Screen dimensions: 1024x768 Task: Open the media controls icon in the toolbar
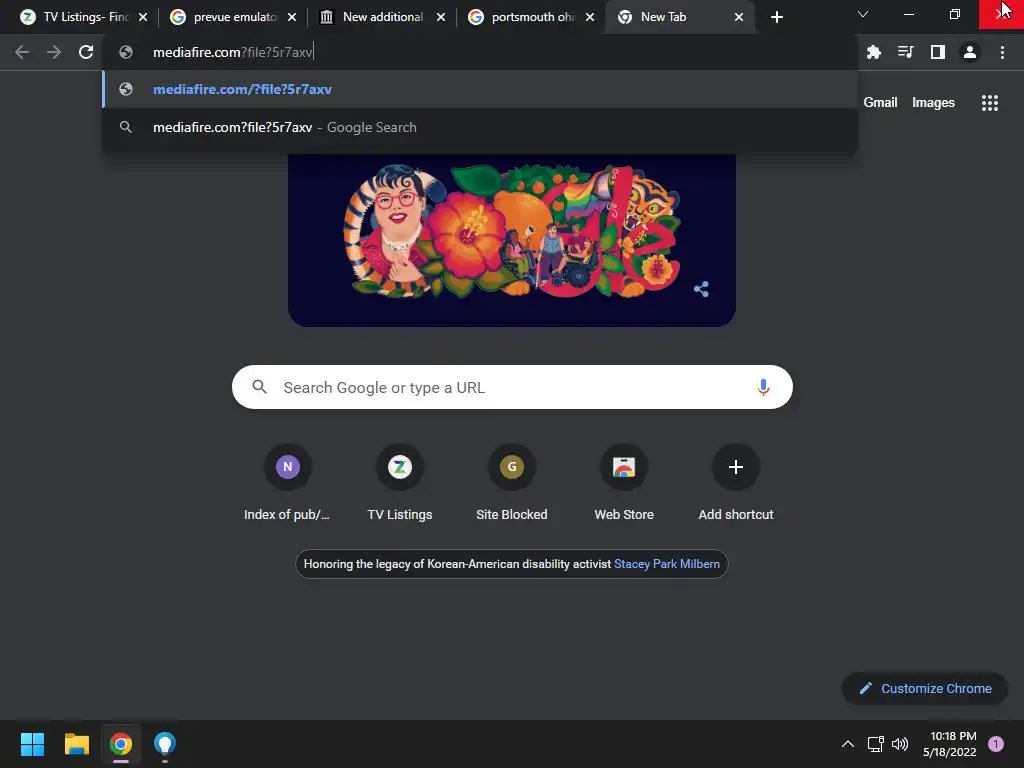[906, 52]
